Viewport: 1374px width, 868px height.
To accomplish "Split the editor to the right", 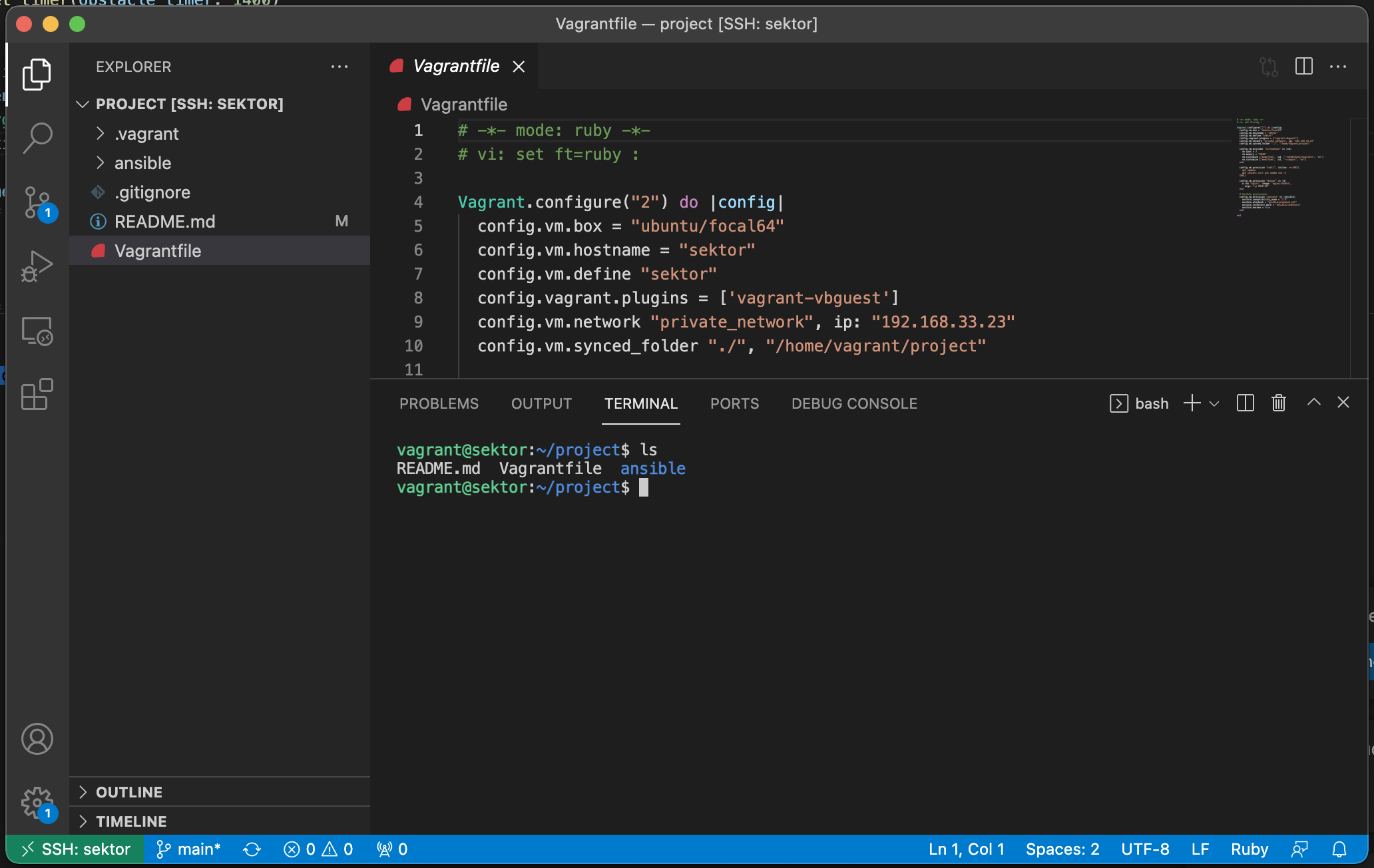I will (1304, 67).
